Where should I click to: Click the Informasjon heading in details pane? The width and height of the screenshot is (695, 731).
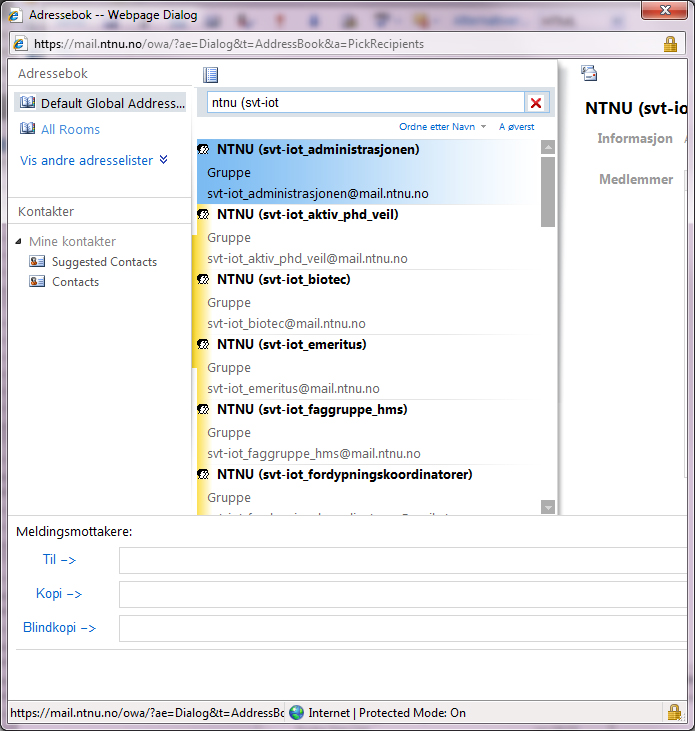click(635, 138)
